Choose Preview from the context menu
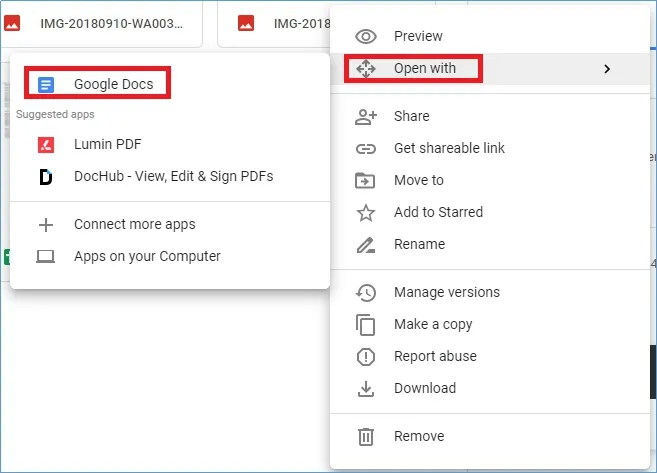This screenshot has height=473, width=657. (490, 36)
